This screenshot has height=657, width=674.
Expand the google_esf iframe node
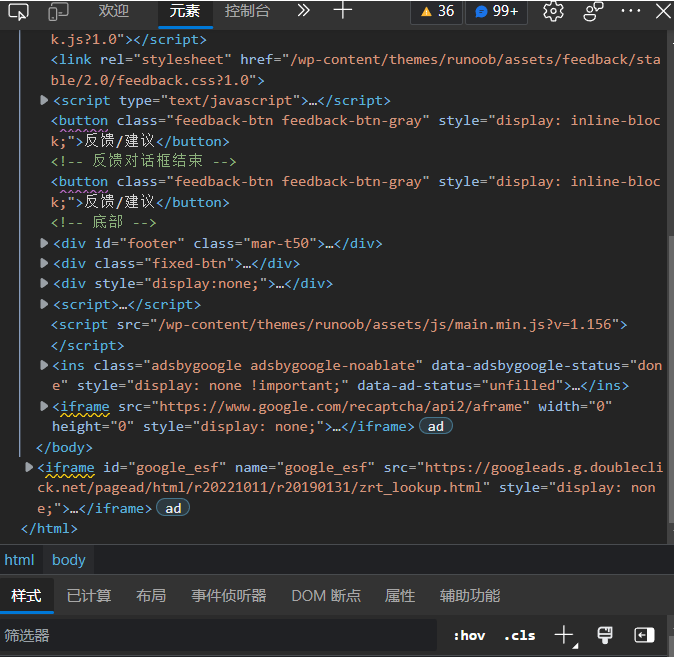point(29,467)
